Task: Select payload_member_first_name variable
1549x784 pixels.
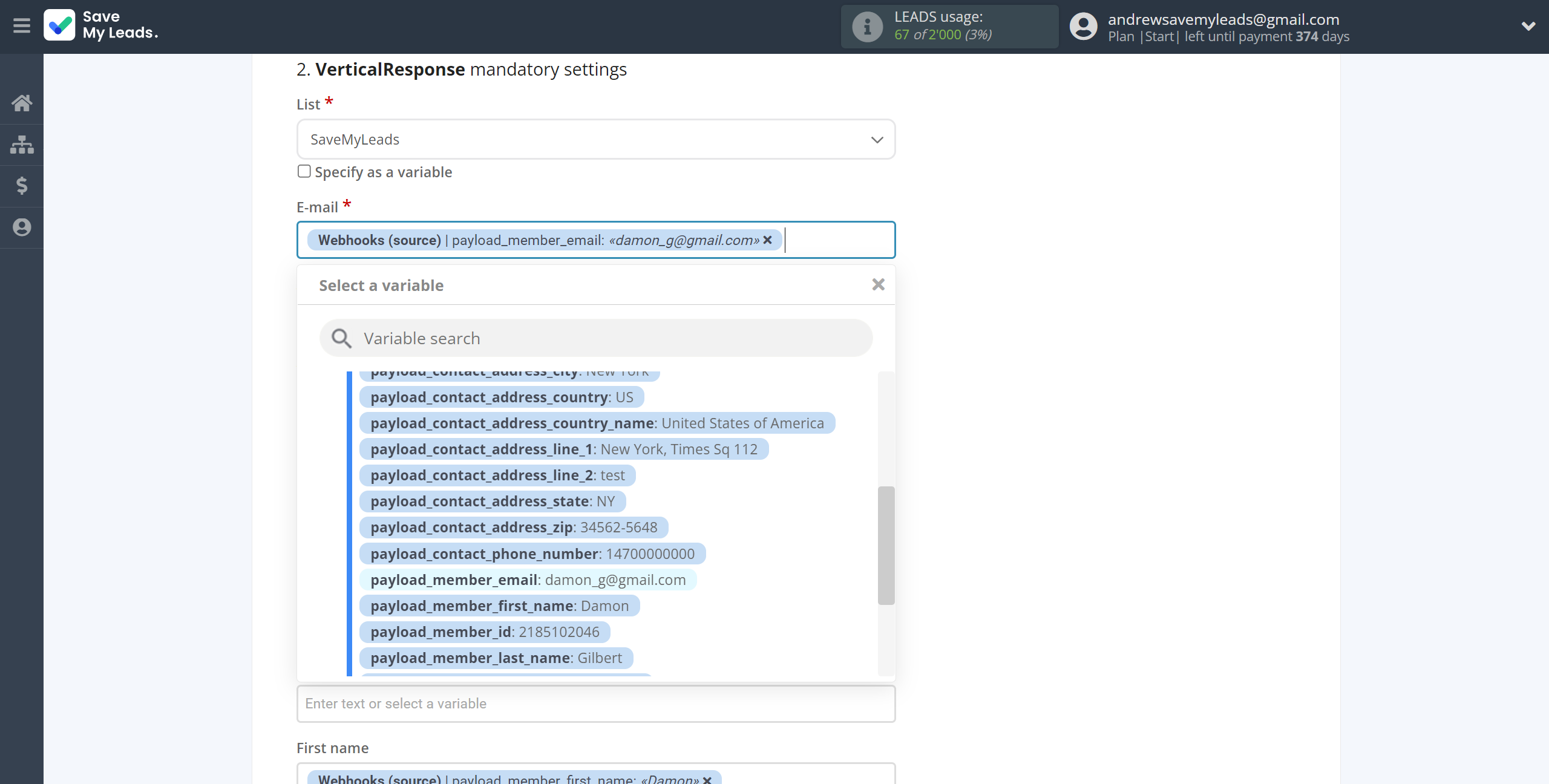Action: click(x=500, y=606)
